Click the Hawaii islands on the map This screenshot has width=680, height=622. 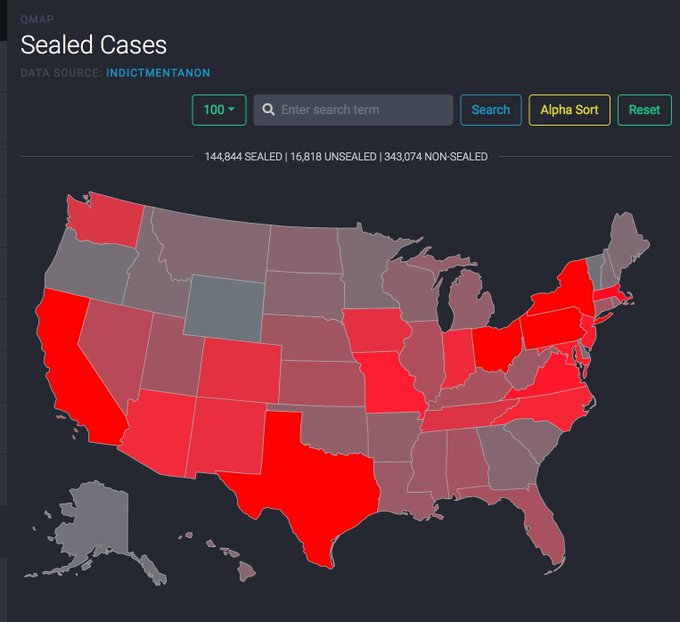pyautogui.click(x=235, y=558)
